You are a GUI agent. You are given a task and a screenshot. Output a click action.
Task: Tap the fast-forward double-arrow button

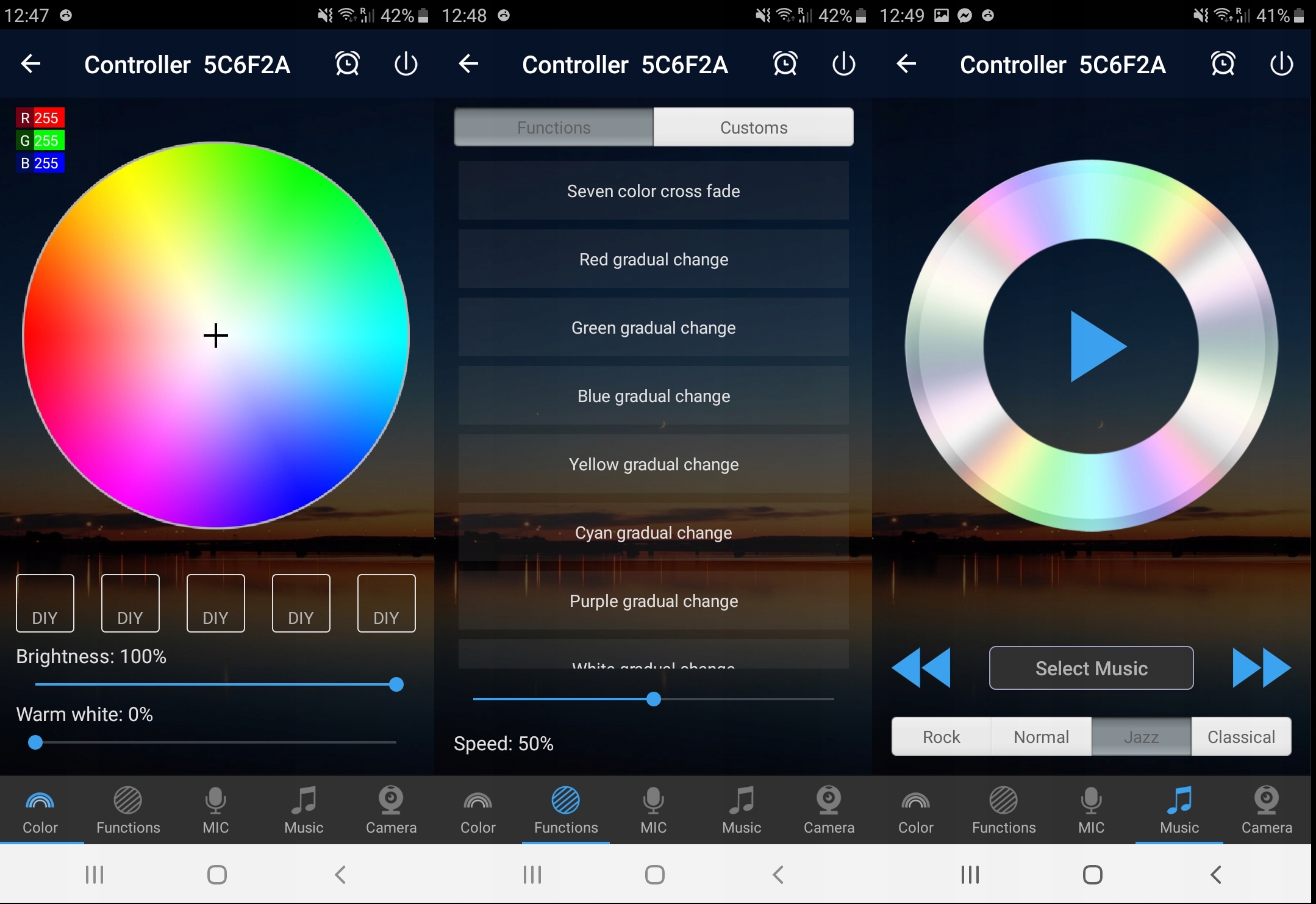1261,668
